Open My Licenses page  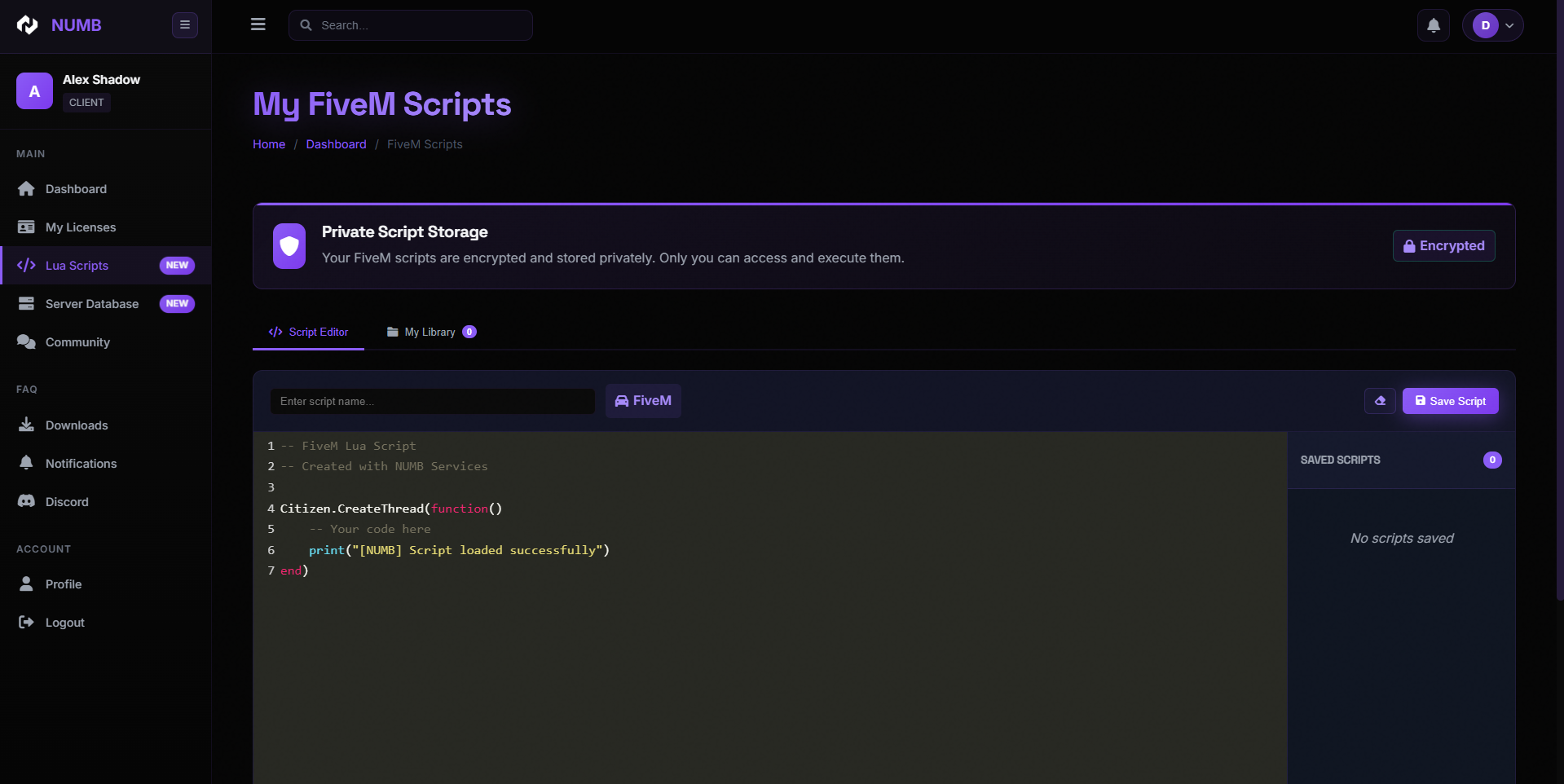106,227
